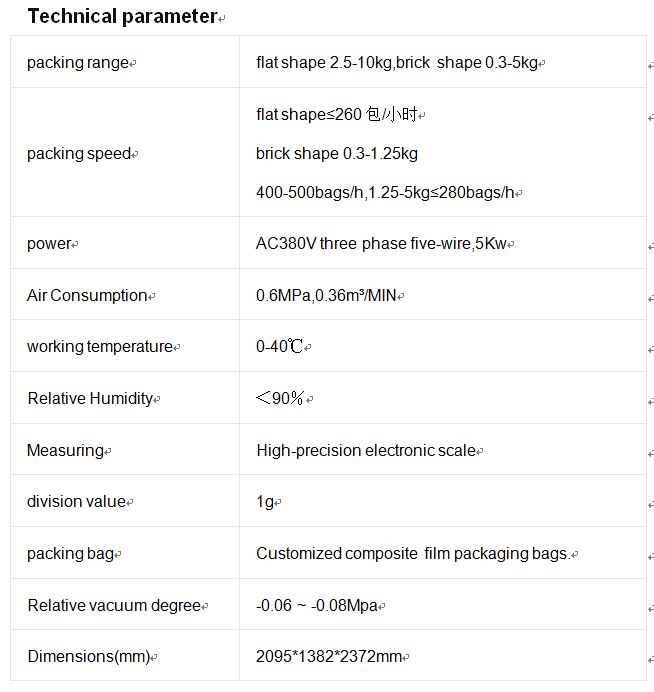
Task: Click the Customized composite film packaging bags text
Action: (x=413, y=554)
